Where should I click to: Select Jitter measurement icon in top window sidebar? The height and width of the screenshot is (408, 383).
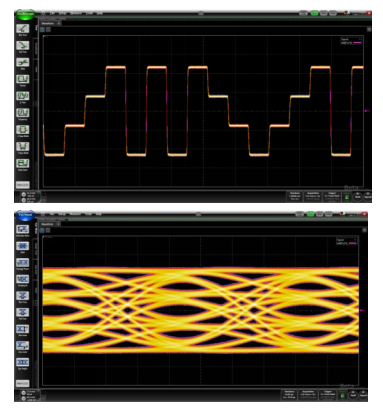(x=23, y=63)
